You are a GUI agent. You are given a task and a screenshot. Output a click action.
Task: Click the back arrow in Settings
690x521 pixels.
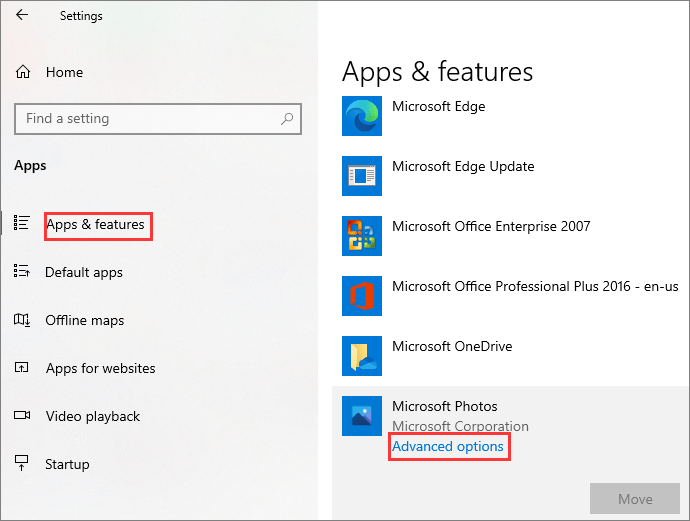coord(22,16)
